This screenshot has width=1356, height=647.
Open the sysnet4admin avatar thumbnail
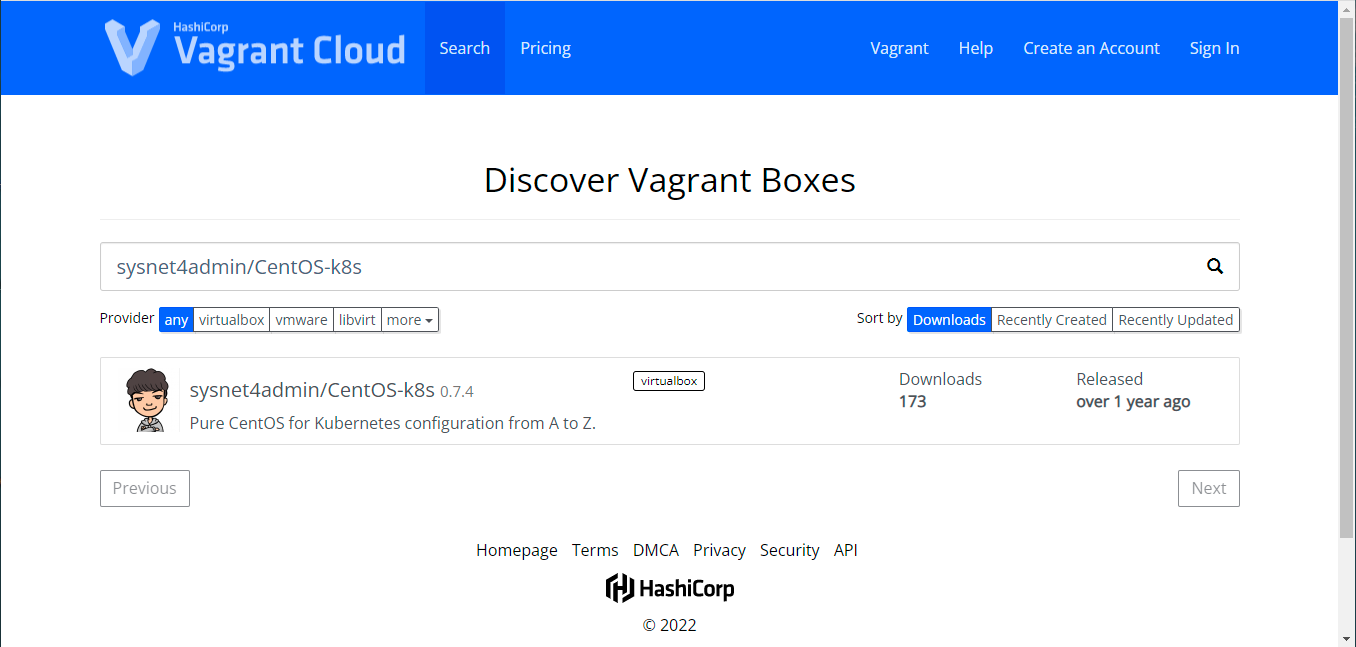click(147, 400)
